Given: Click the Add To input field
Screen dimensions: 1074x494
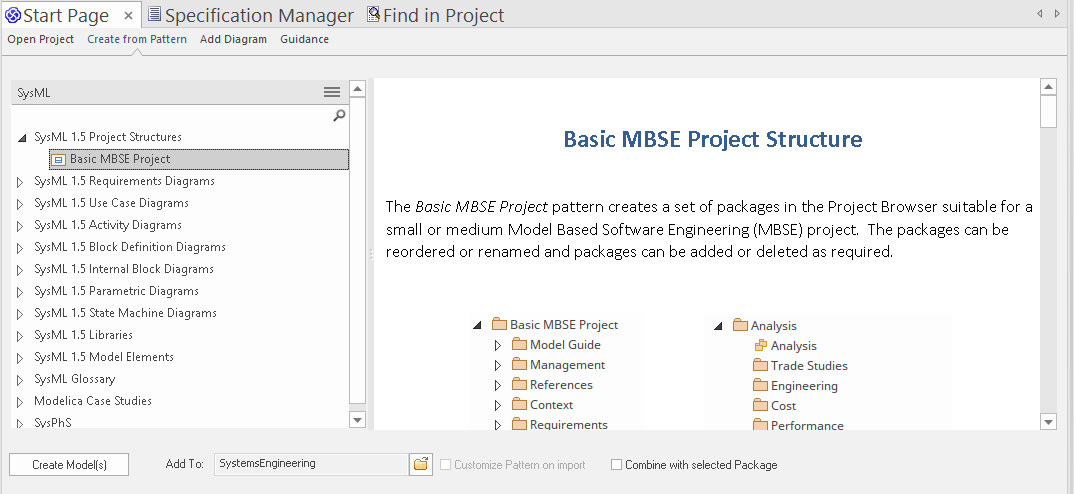Looking at the screenshot, I should [x=310, y=464].
